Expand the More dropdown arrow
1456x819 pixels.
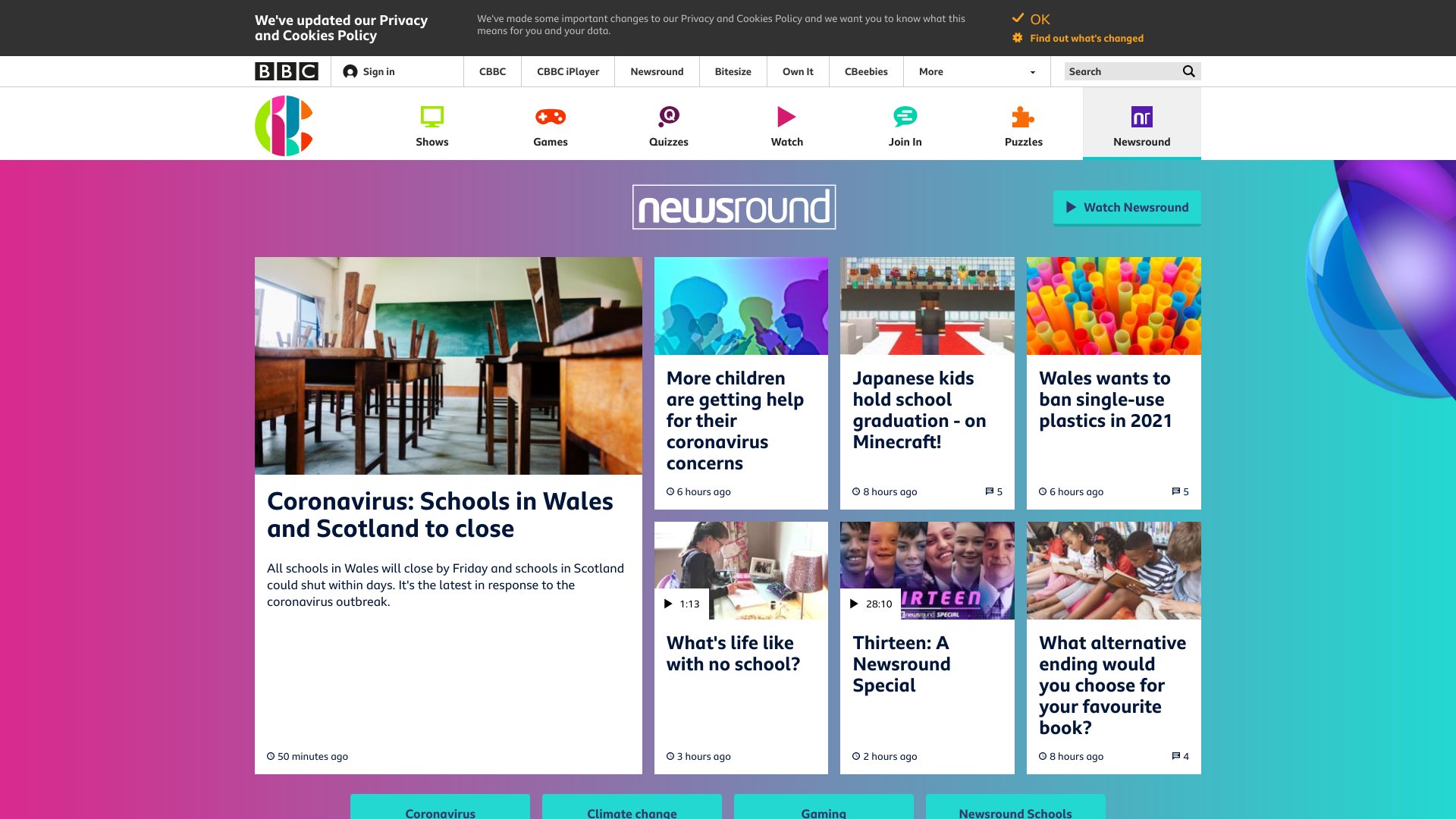[x=1032, y=72]
